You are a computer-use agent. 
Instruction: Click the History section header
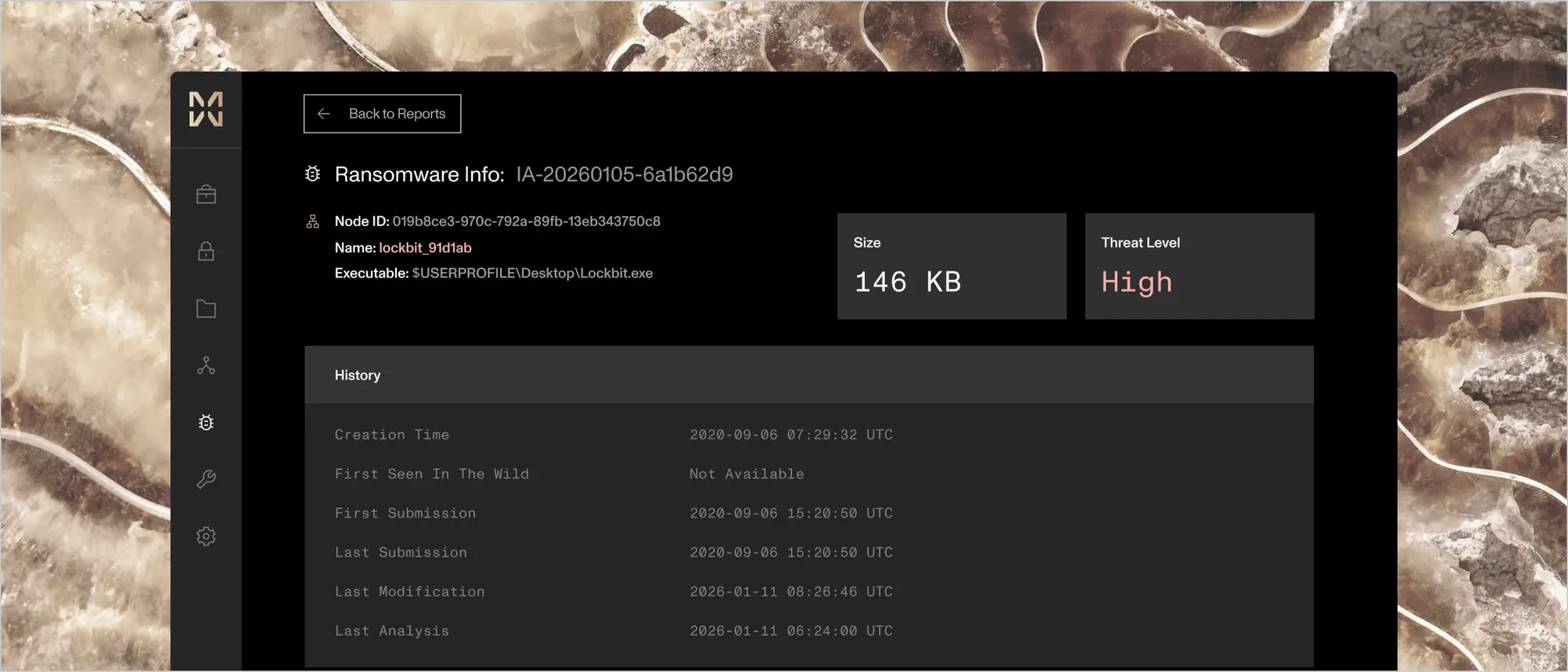809,375
